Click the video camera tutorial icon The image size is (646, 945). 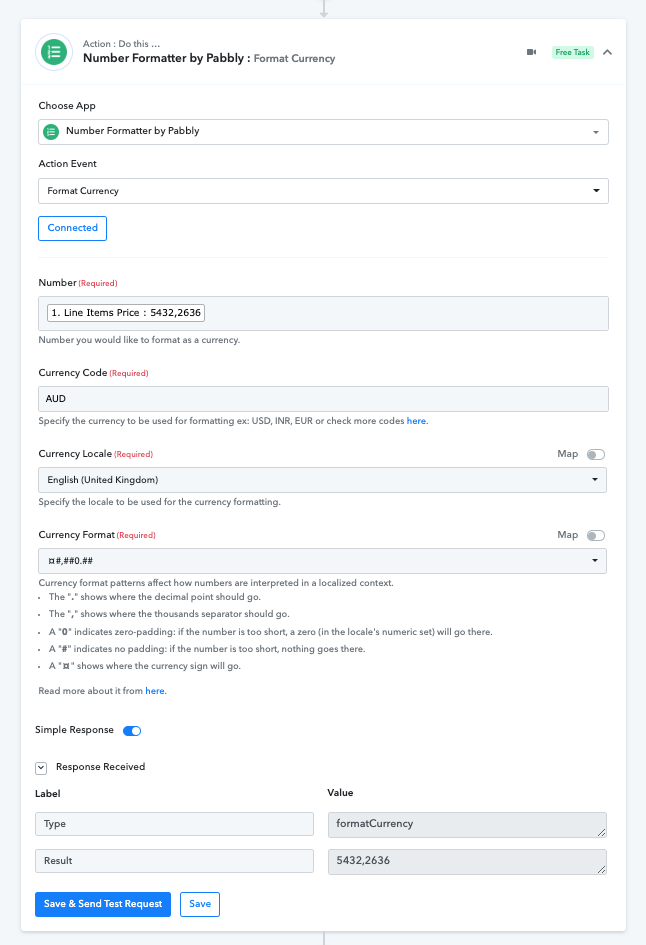click(532, 52)
